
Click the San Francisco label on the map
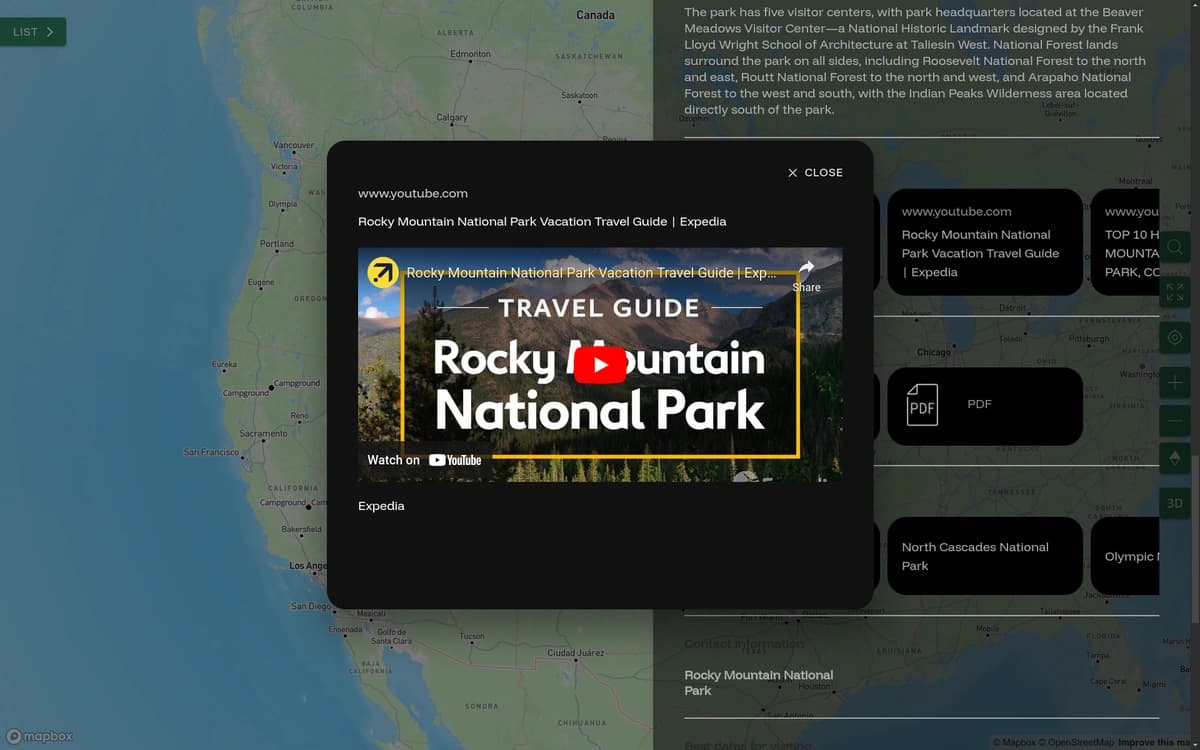click(211, 452)
